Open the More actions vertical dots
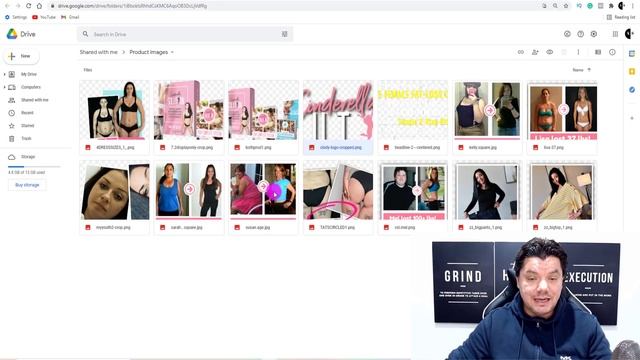The width and height of the screenshot is (640, 360). pyautogui.click(x=578, y=52)
